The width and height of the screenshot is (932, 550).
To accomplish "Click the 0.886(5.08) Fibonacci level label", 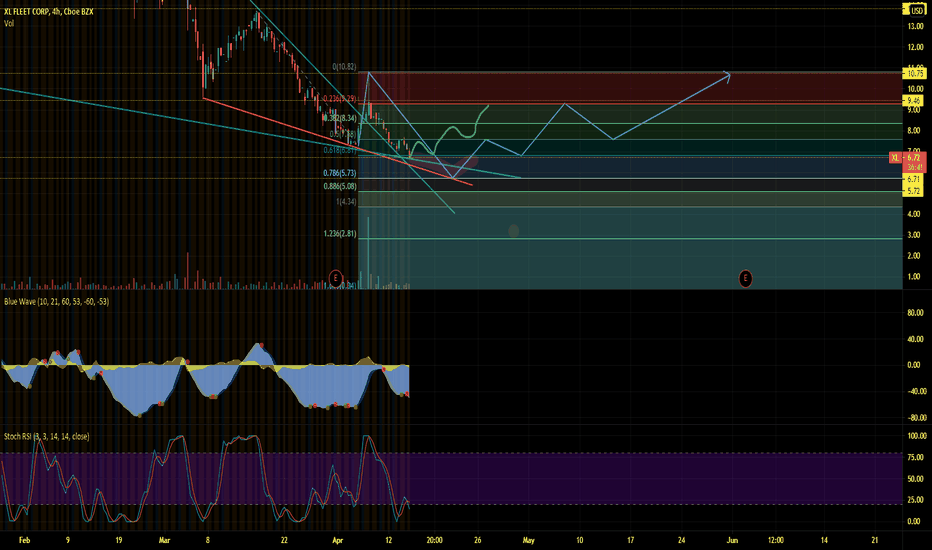I will 340,186.
